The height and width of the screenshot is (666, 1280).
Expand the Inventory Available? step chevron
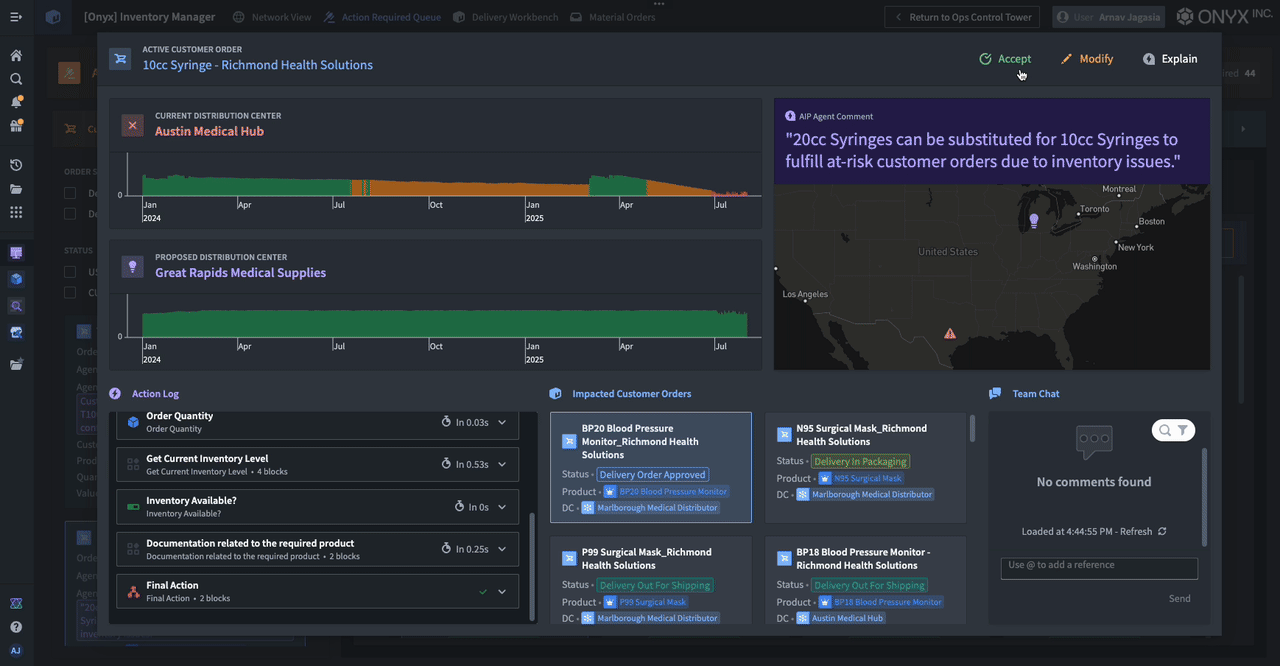(x=502, y=507)
